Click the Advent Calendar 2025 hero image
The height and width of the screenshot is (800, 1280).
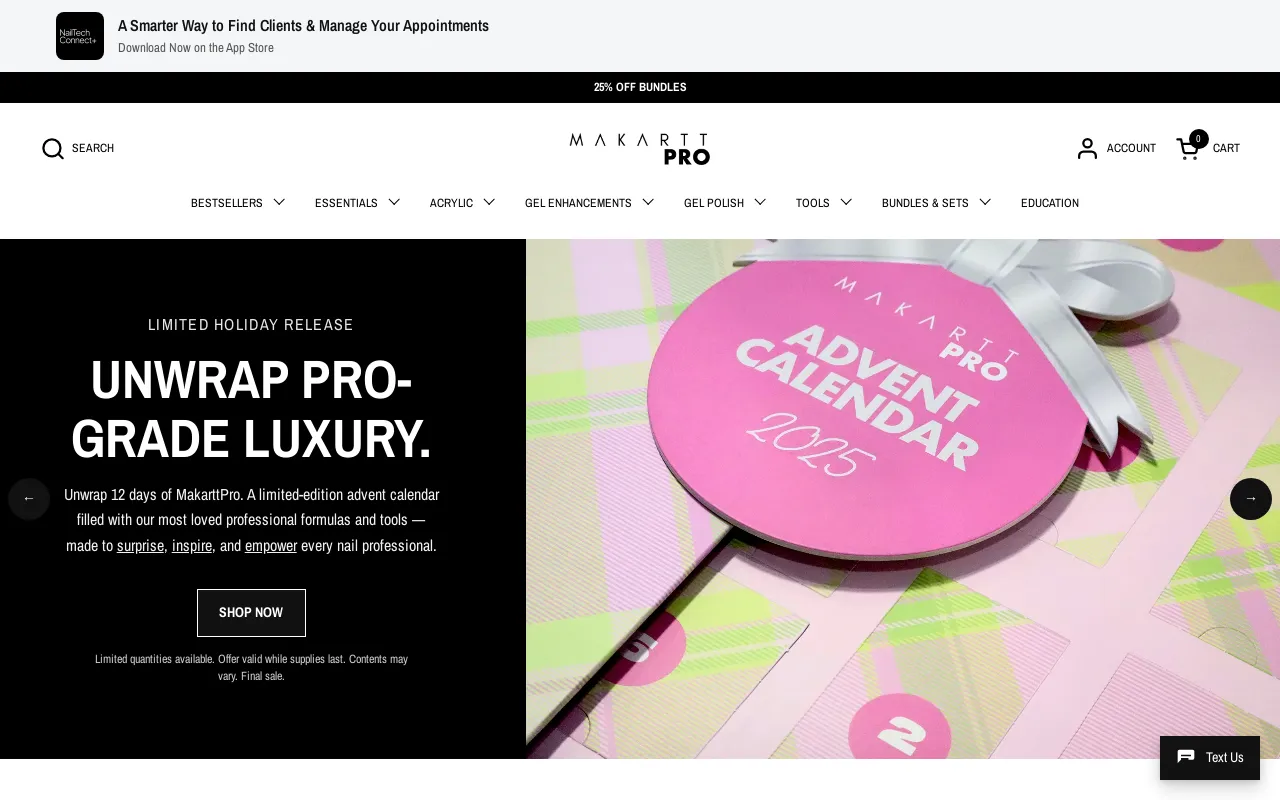pos(903,499)
